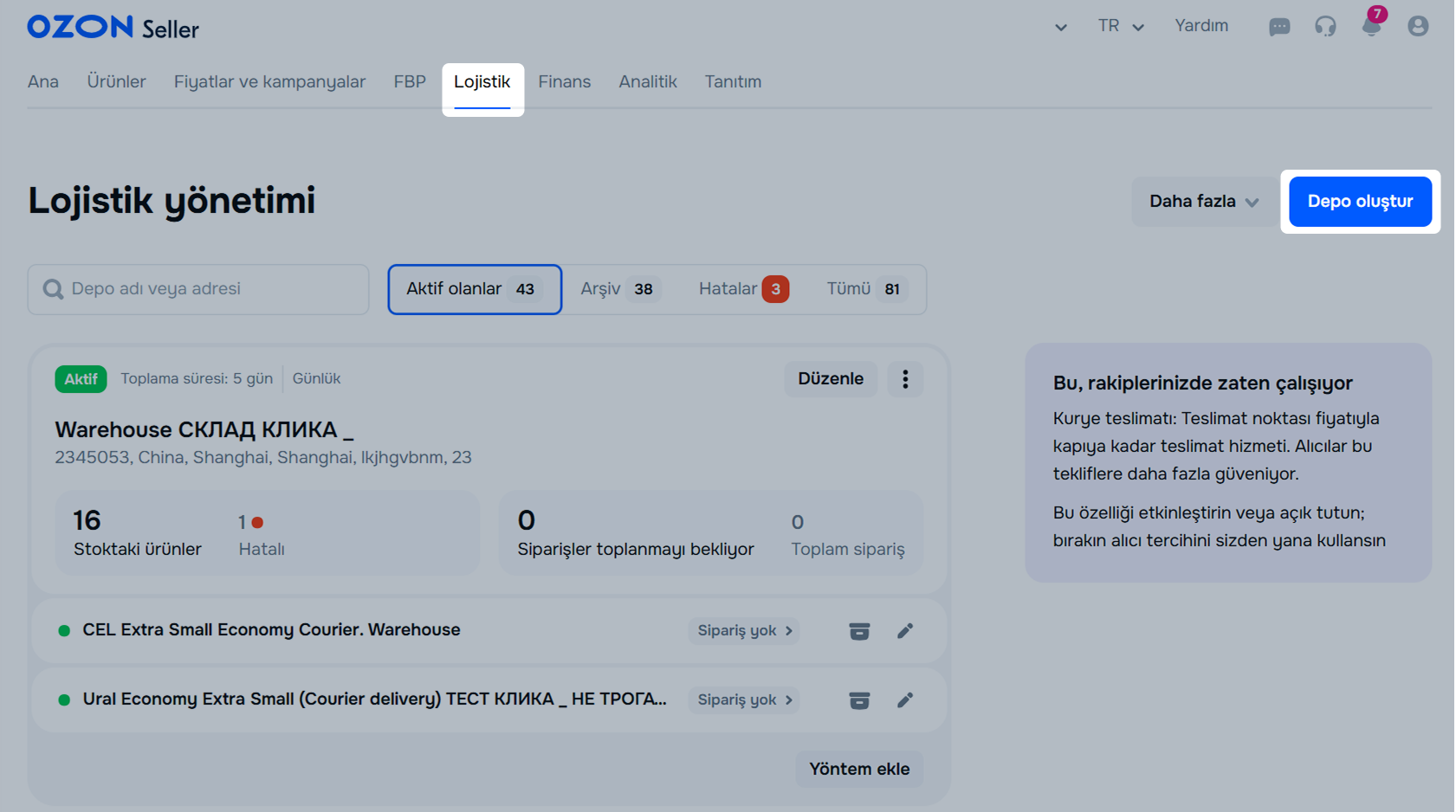Show the Hatalar filter tab
Viewport: 1456px width, 812px height.
point(742,289)
